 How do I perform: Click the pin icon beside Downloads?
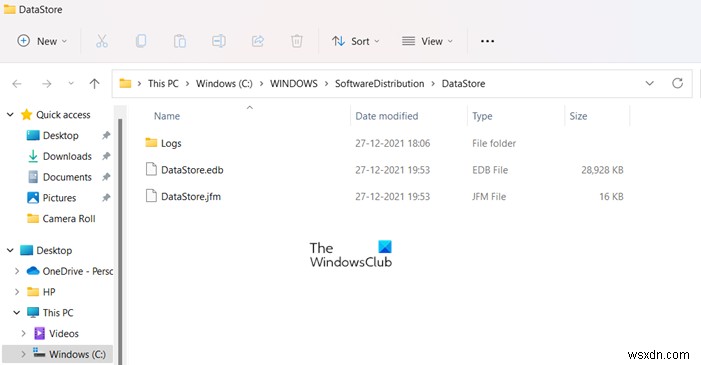coord(106,156)
